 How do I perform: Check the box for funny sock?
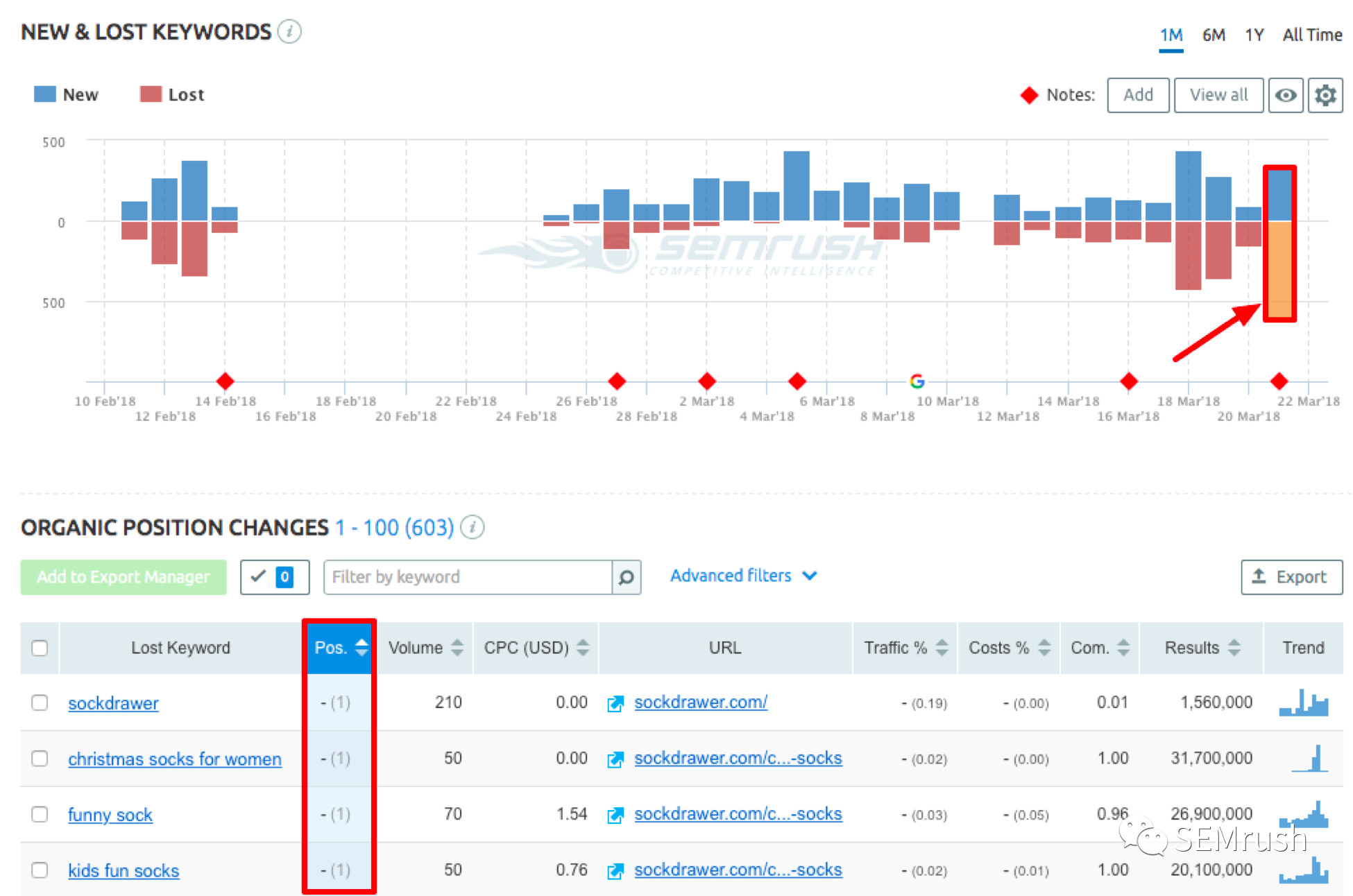[x=40, y=814]
